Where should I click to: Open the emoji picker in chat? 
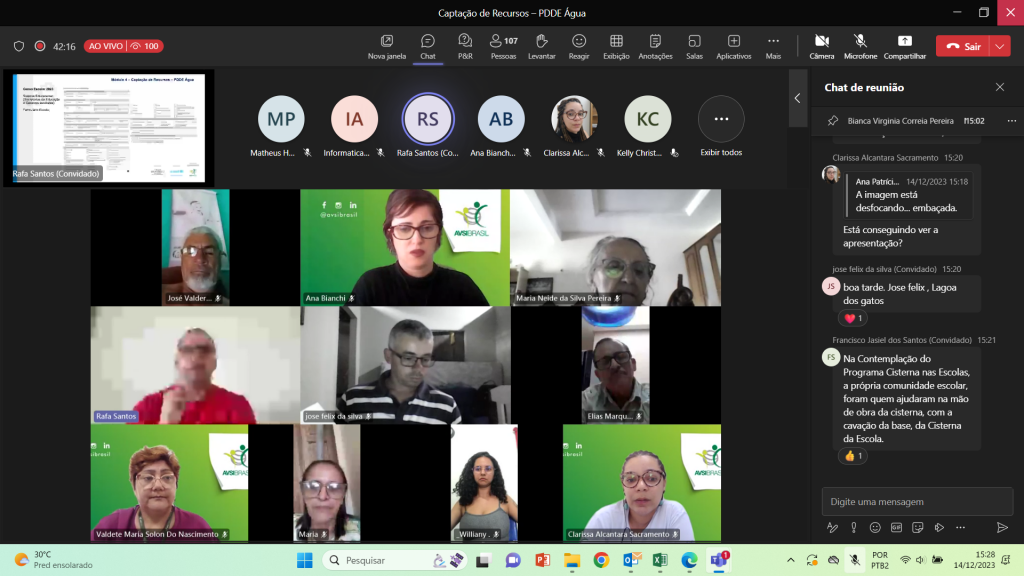tap(875, 528)
